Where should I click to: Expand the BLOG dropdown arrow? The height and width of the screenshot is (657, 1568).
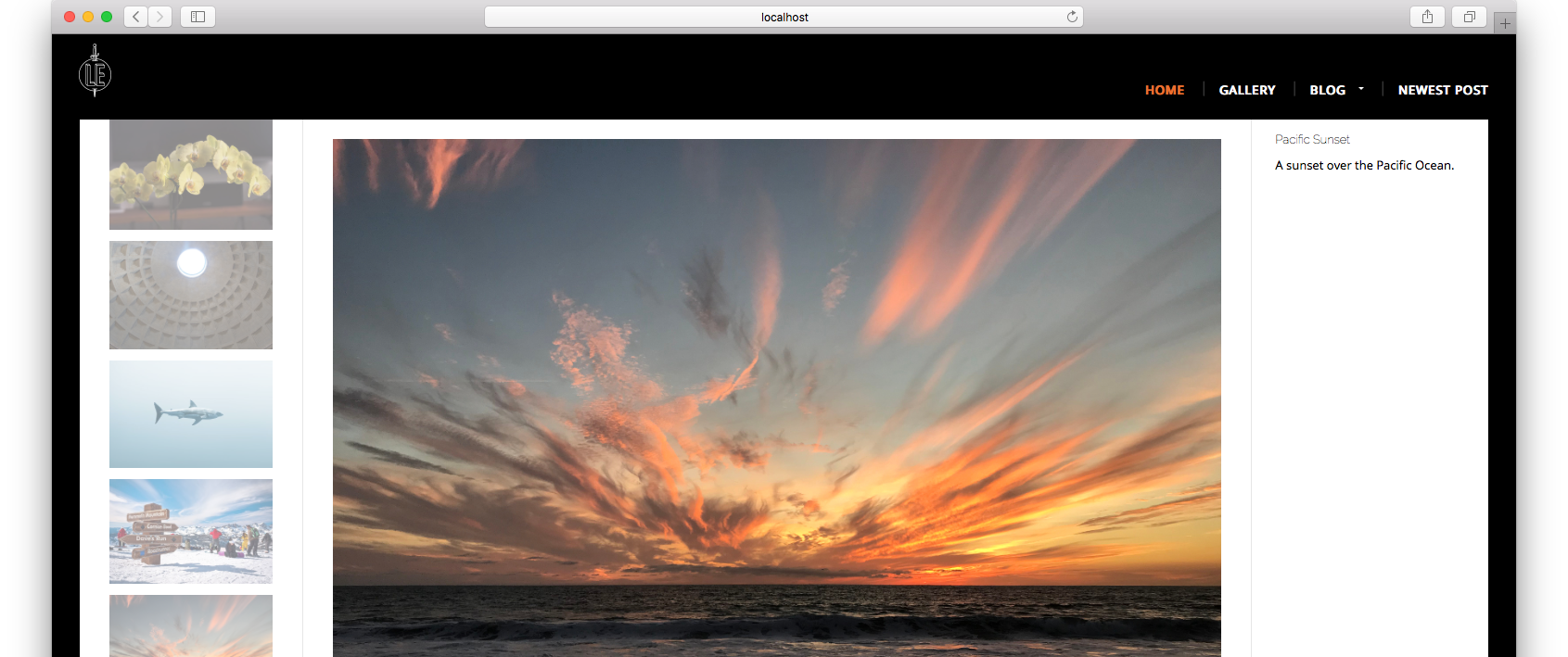coord(1361,89)
